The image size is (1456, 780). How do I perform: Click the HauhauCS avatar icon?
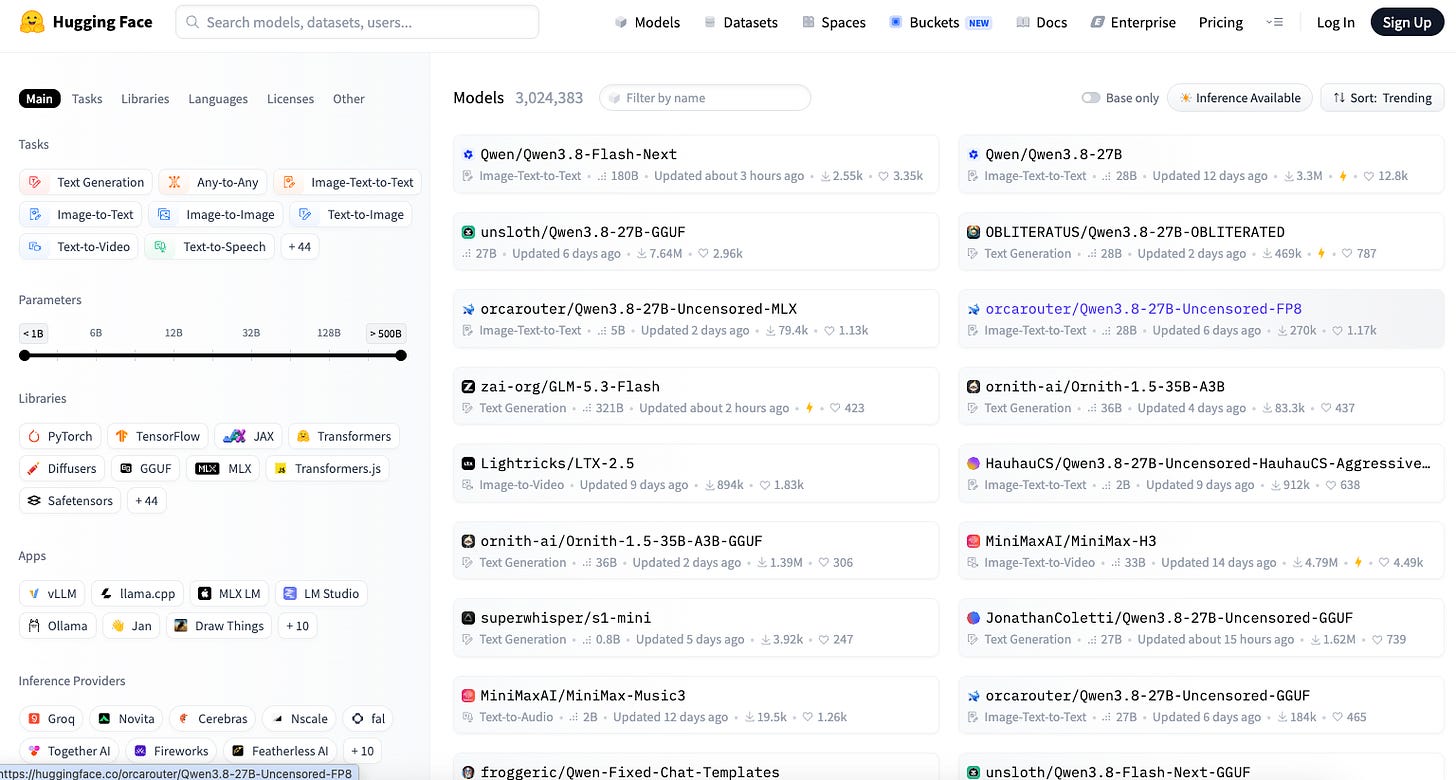(973, 463)
